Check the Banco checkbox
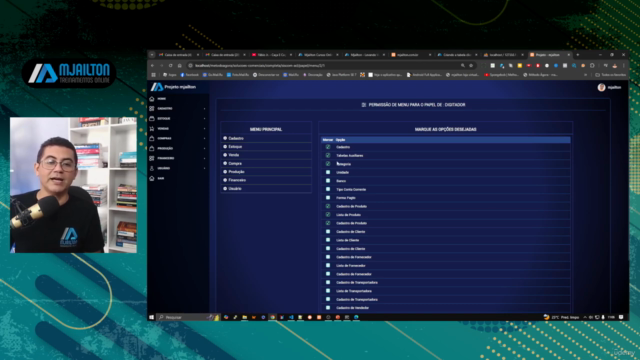Image resolution: width=640 pixels, height=360 pixels. pos(328,181)
